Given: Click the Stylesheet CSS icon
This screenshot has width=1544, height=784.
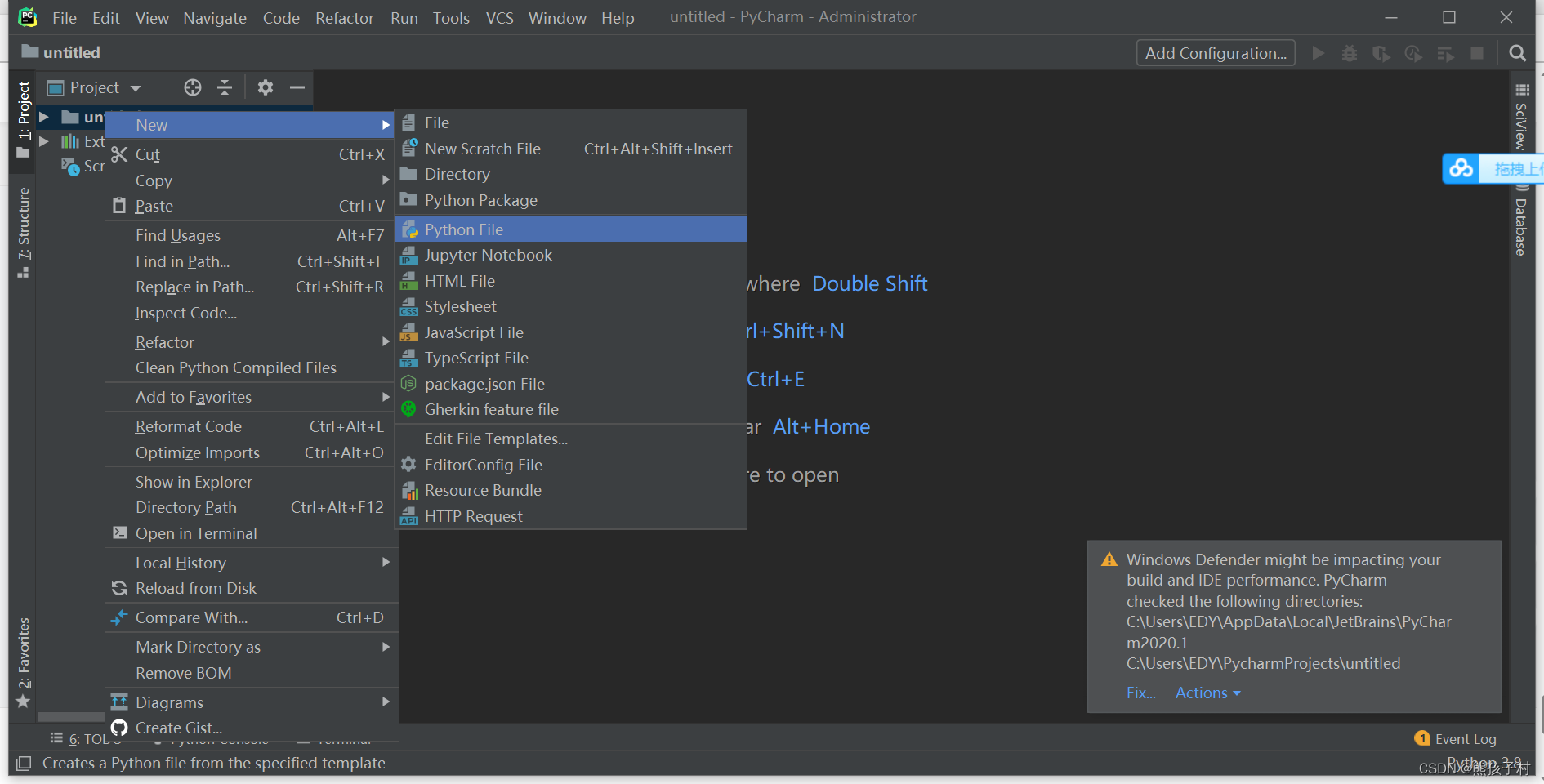Looking at the screenshot, I should 409,307.
